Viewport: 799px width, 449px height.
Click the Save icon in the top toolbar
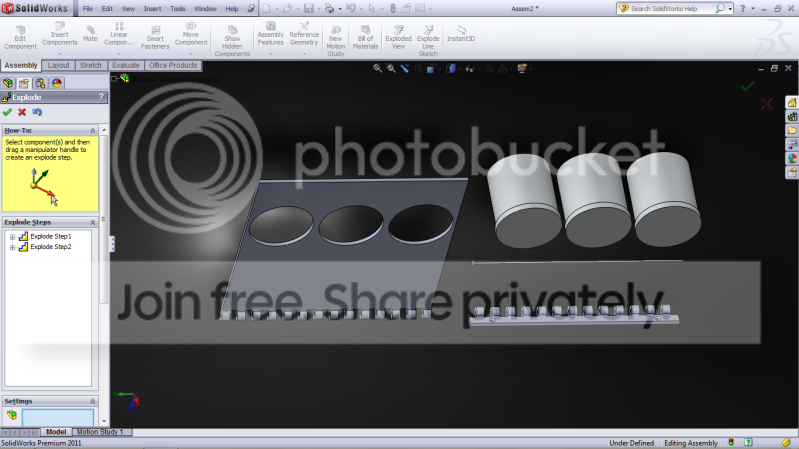pos(309,8)
